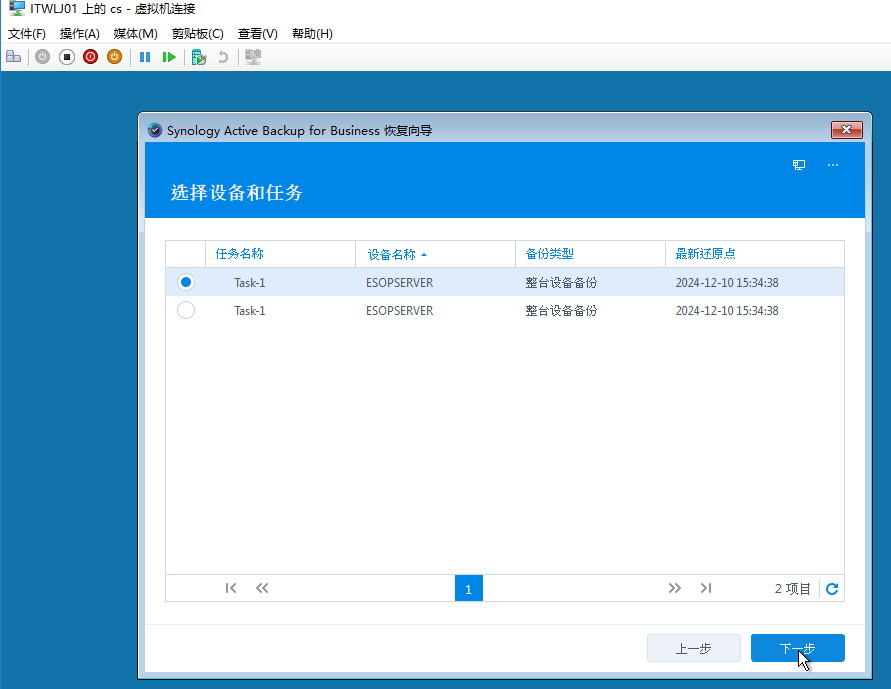Image resolution: width=891 pixels, height=689 pixels.
Task: Click the Checkpoint toolbar icon
Action: pyautogui.click(x=199, y=57)
